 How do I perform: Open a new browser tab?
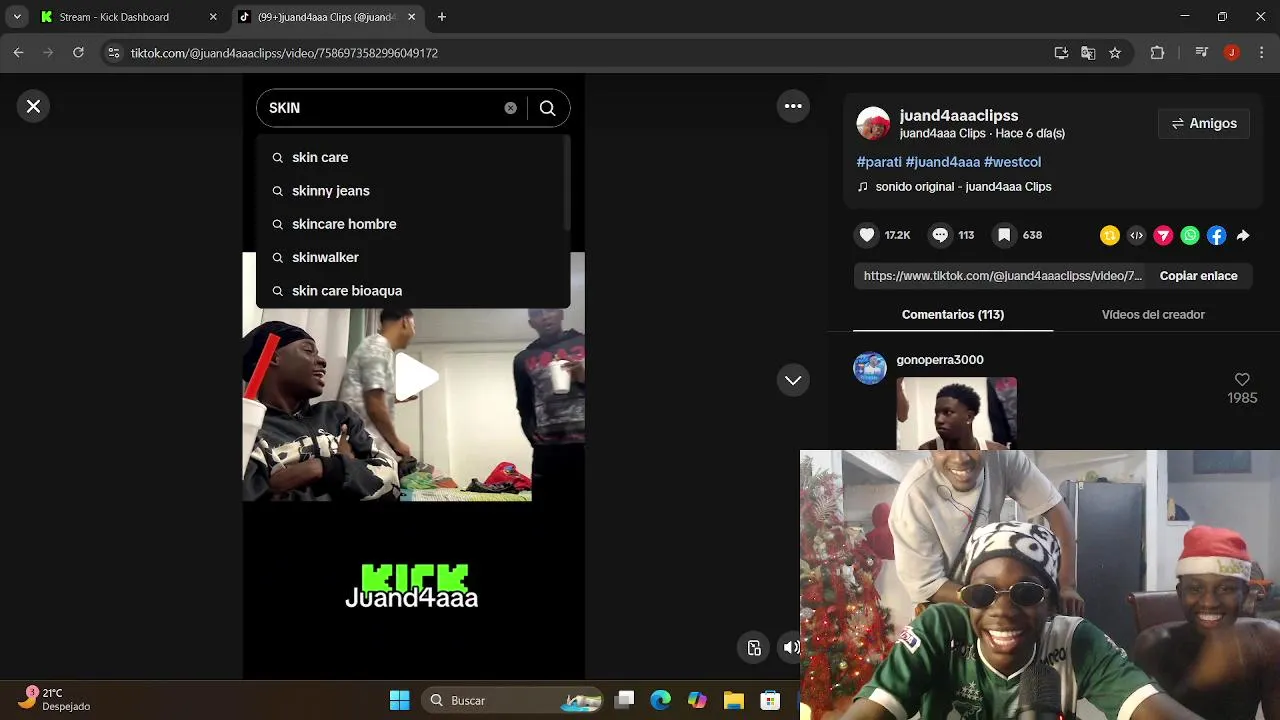point(442,17)
